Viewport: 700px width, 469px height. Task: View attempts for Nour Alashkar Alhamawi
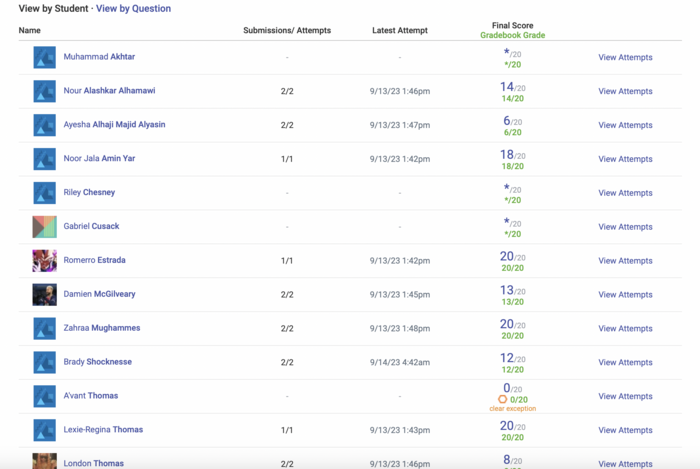click(x=625, y=91)
